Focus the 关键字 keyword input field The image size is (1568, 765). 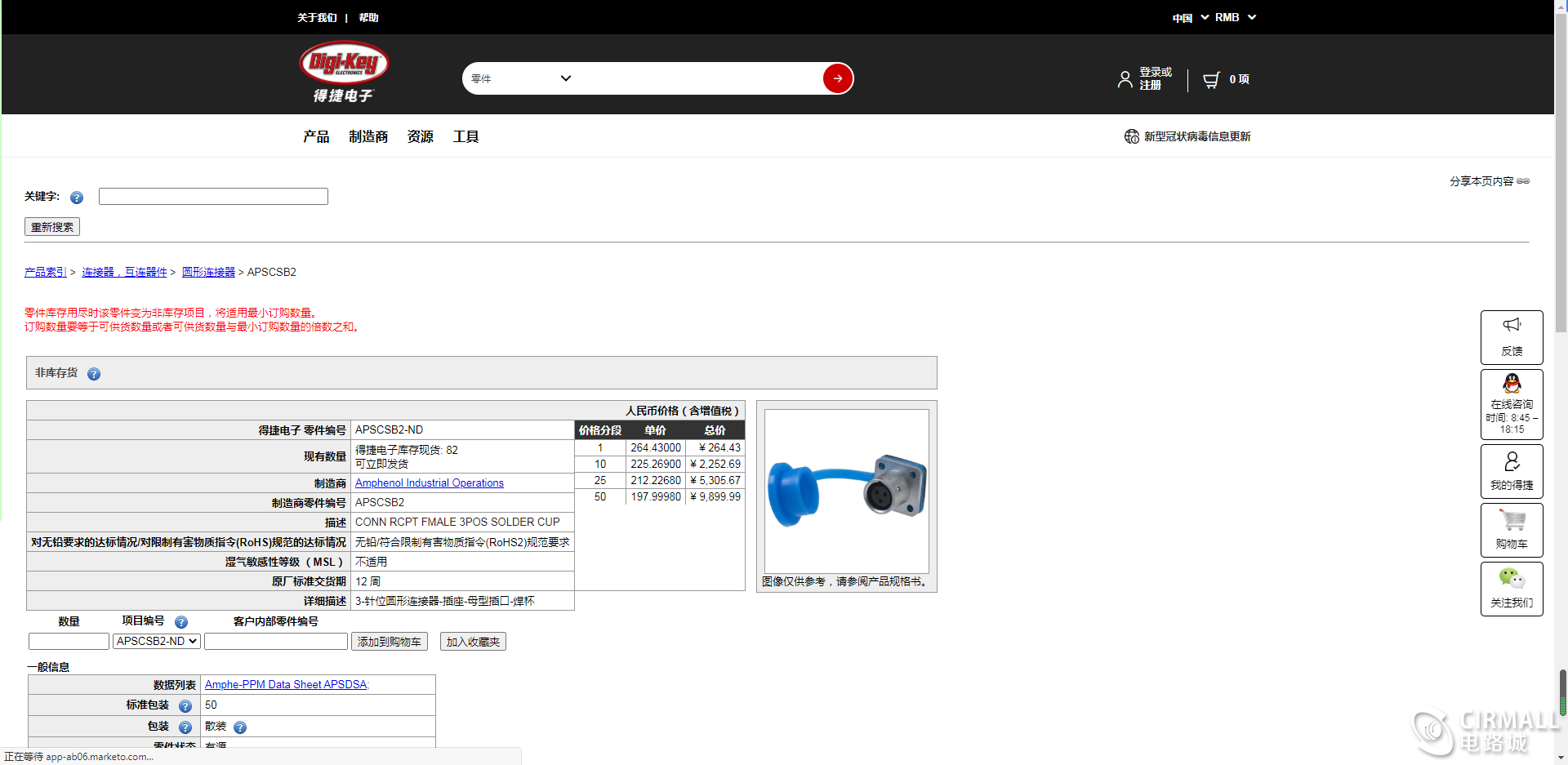tap(213, 196)
